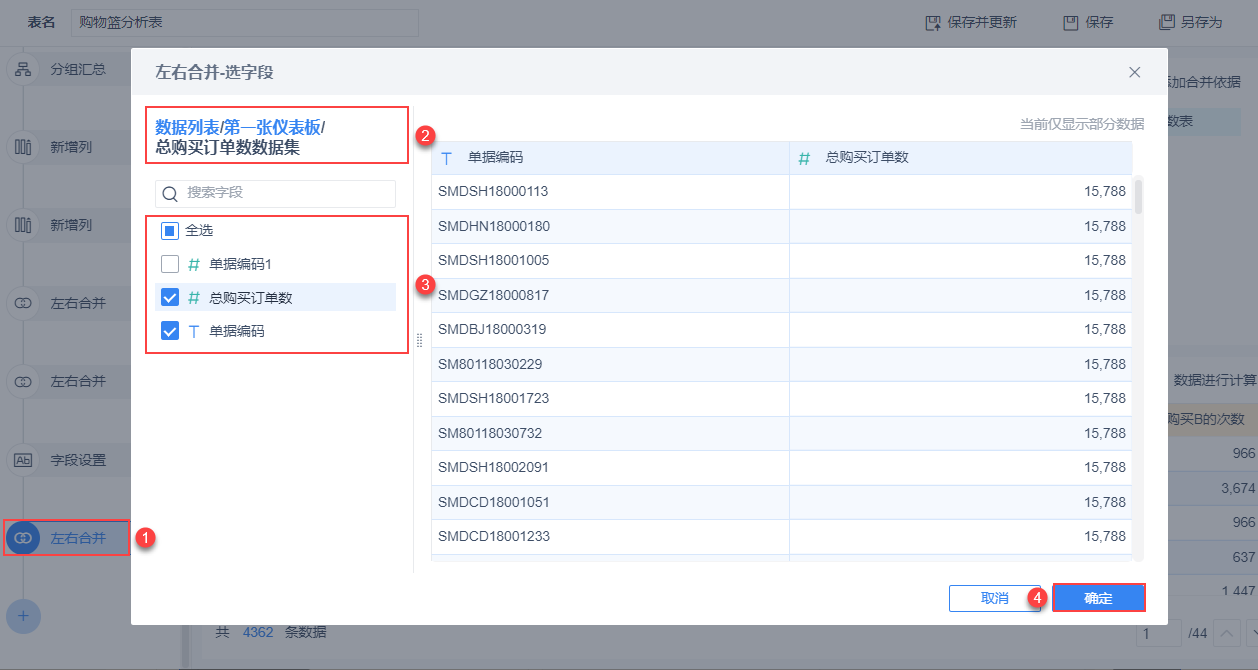Click the add step plus icon
1258x670 pixels.
(23, 615)
